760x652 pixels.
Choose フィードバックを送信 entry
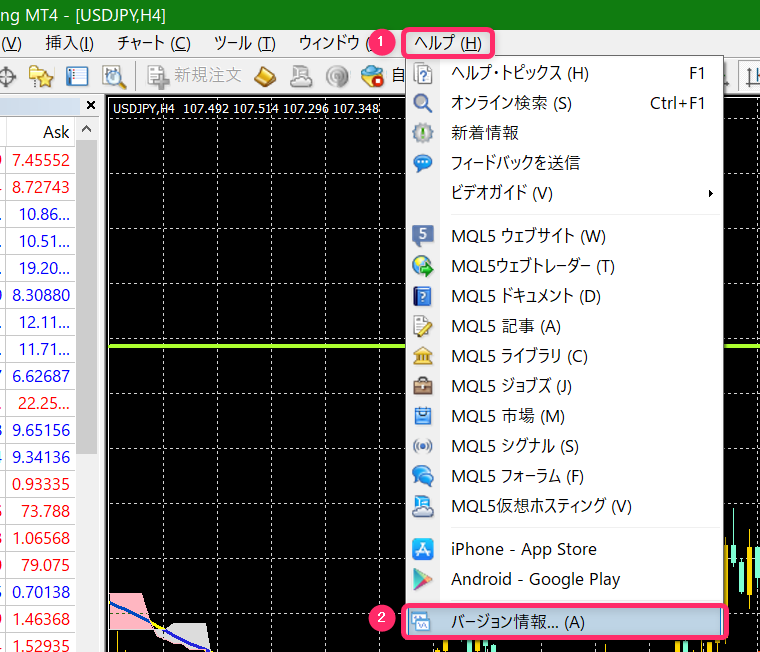(565, 163)
